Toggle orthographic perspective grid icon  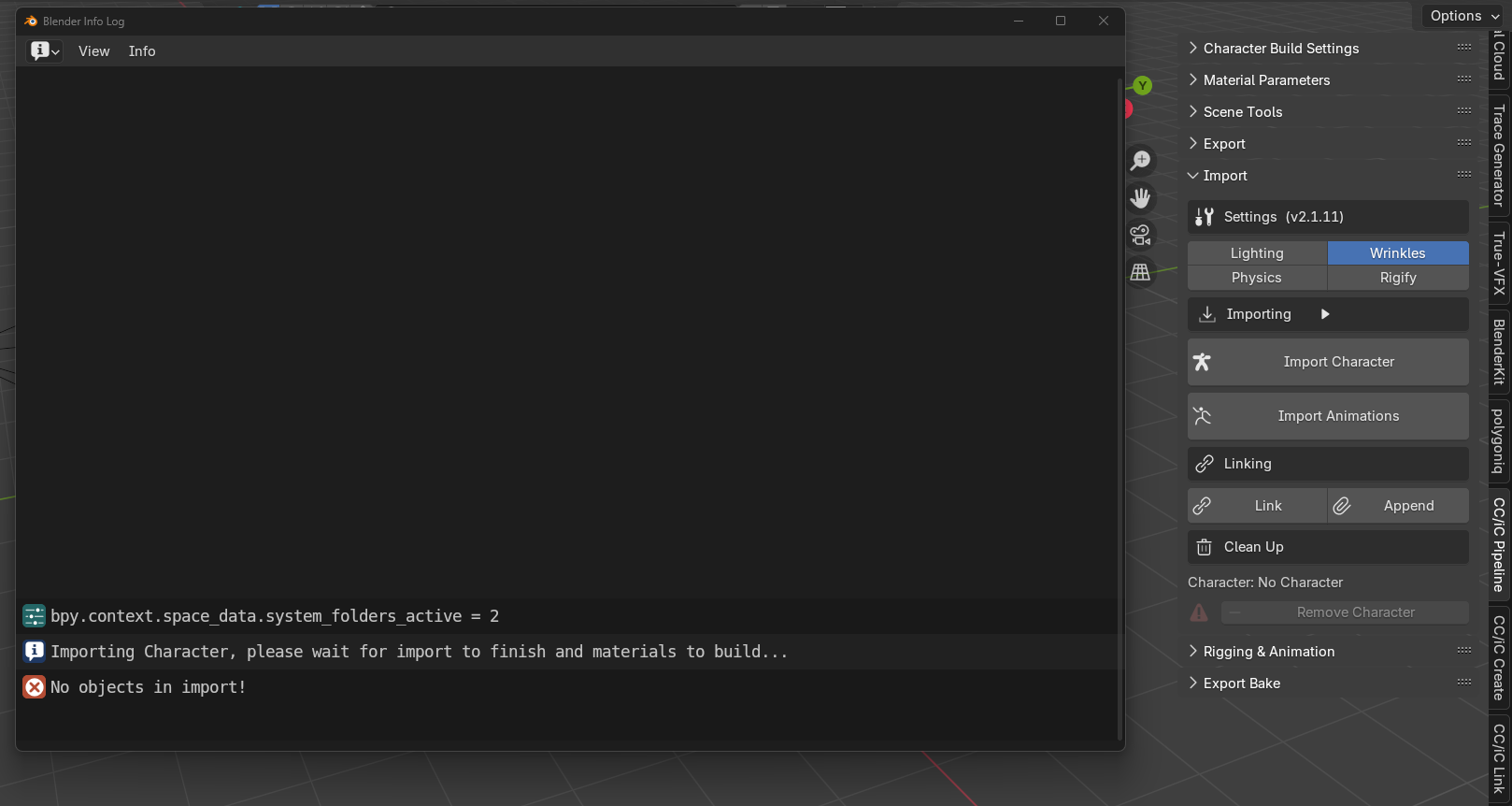(x=1141, y=272)
